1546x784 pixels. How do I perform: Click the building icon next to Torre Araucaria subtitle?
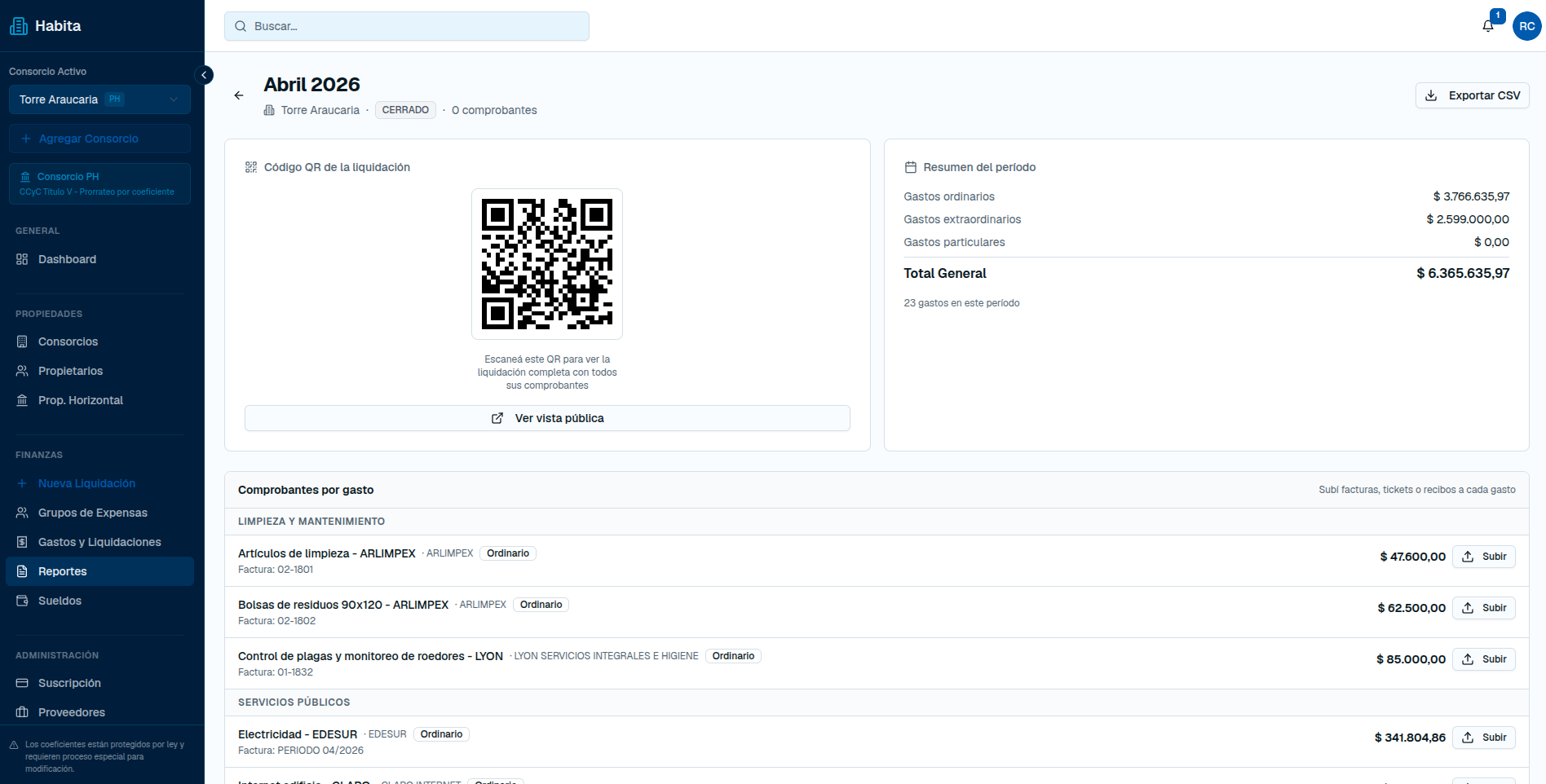[269, 110]
